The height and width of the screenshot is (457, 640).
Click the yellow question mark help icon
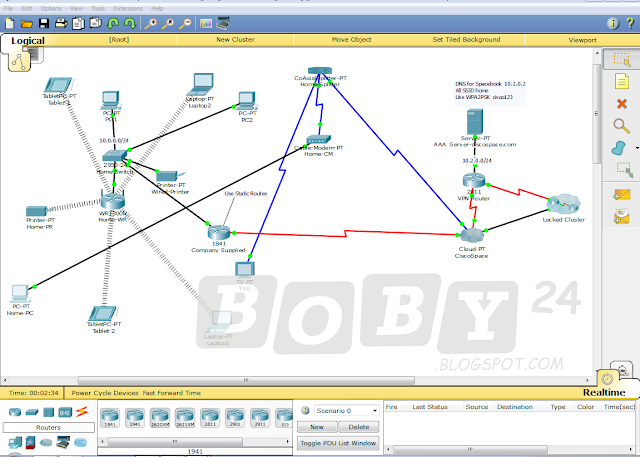(630, 23)
